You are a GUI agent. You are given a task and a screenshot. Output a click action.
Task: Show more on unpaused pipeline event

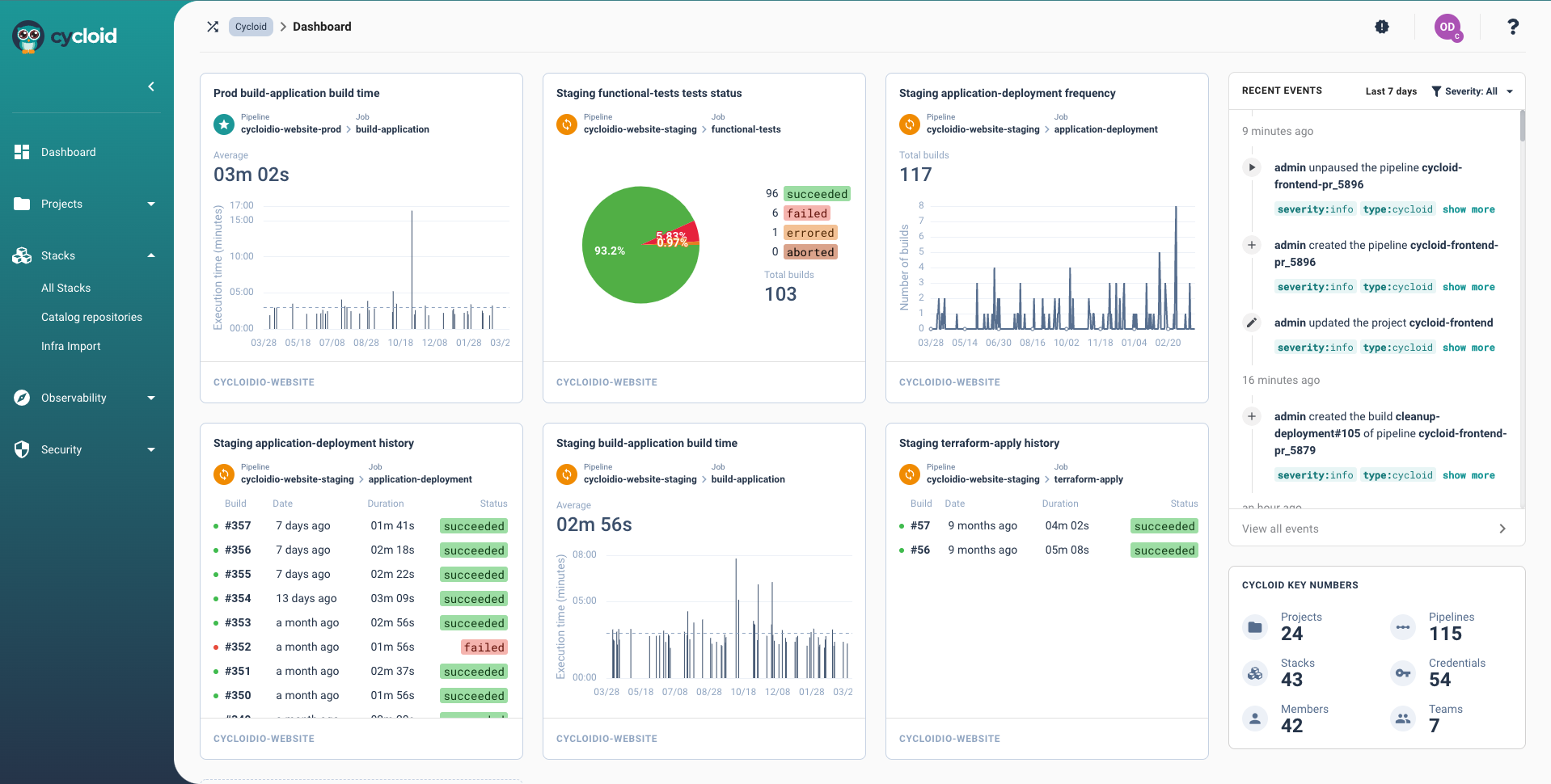point(1469,209)
